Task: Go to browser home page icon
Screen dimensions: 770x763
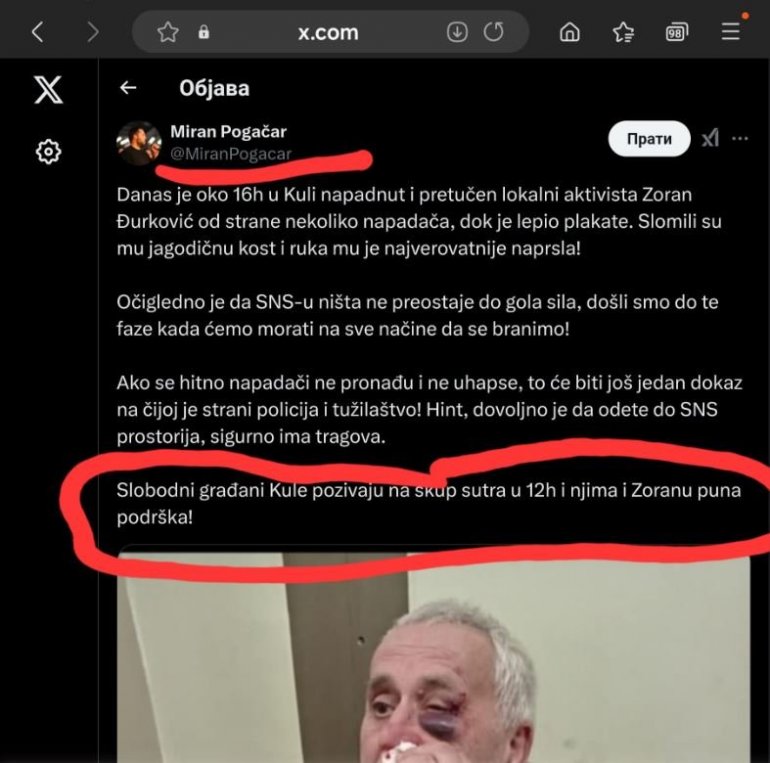Action: [570, 32]
